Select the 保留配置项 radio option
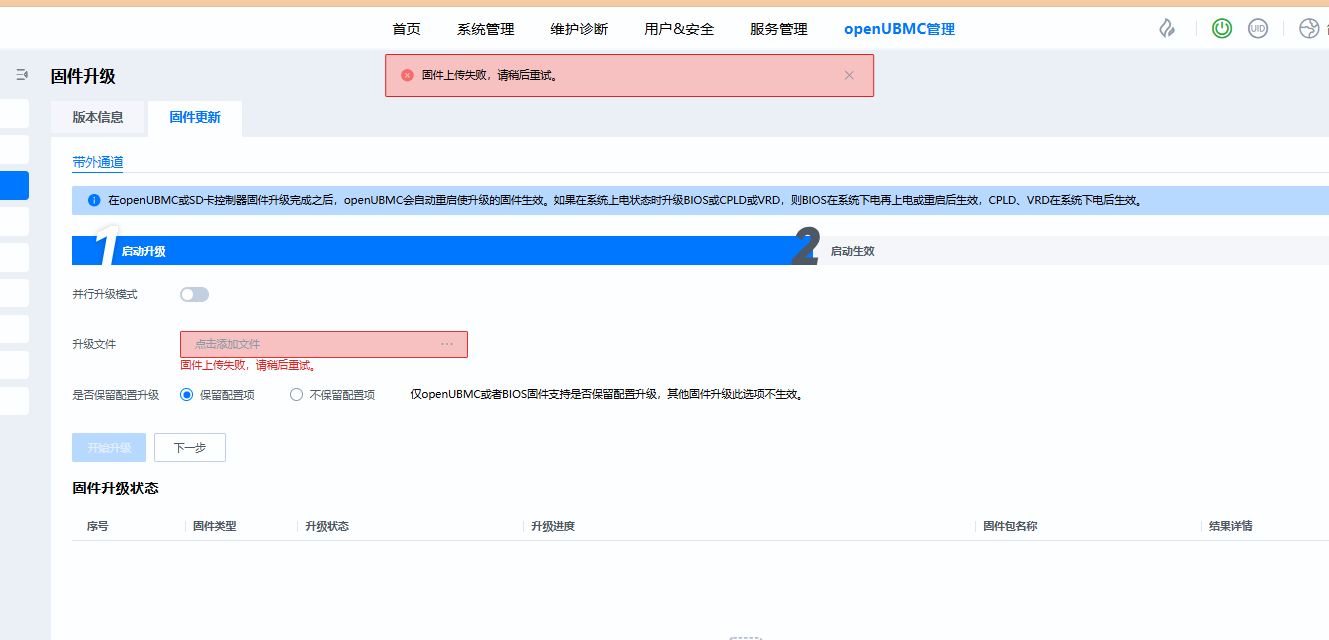The height and width of the screenshot is (640, 1329). pyautogui.click(x=186, y=395)
